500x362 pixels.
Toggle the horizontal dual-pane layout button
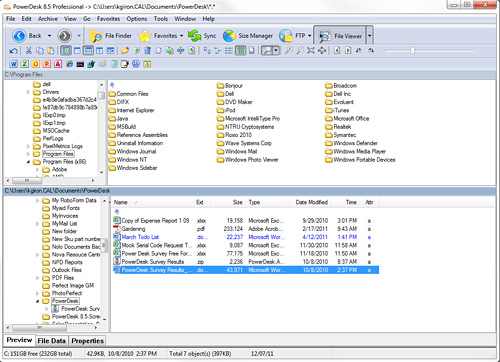tap(88, 51)
